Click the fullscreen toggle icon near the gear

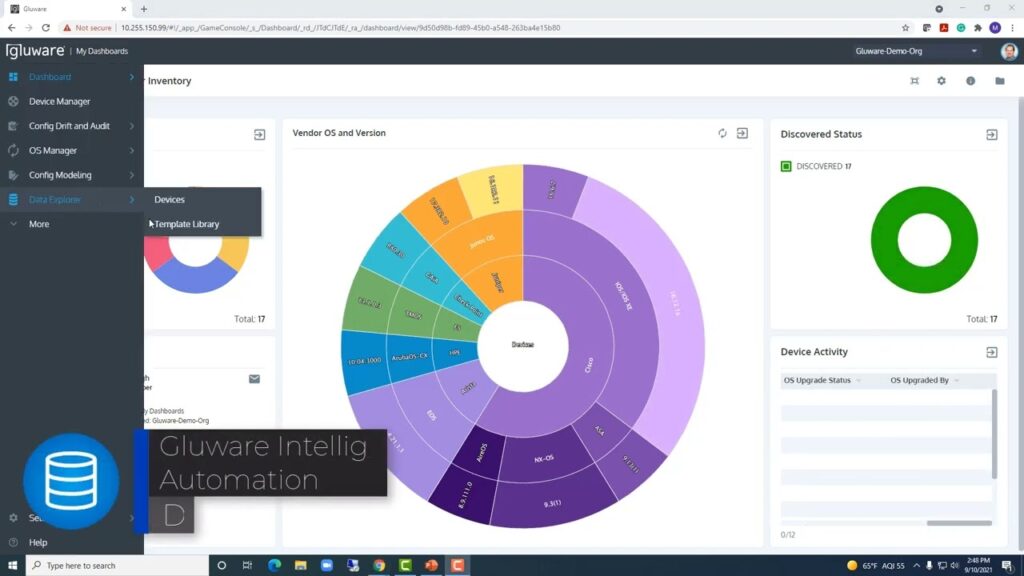tap(913, 81)
